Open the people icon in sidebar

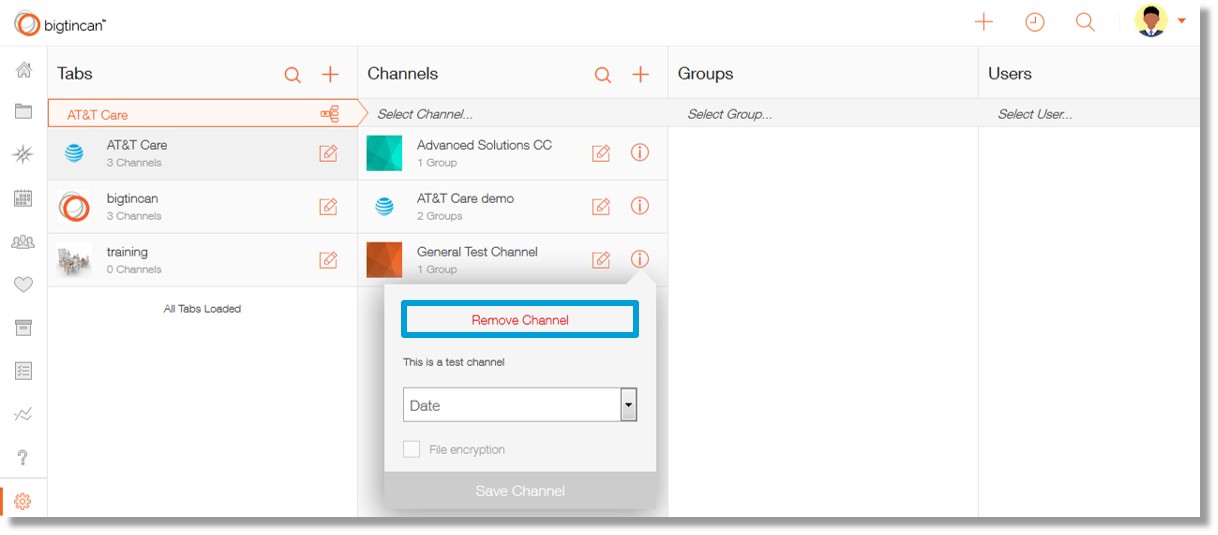pyautogui.click(x=24, y=241)
